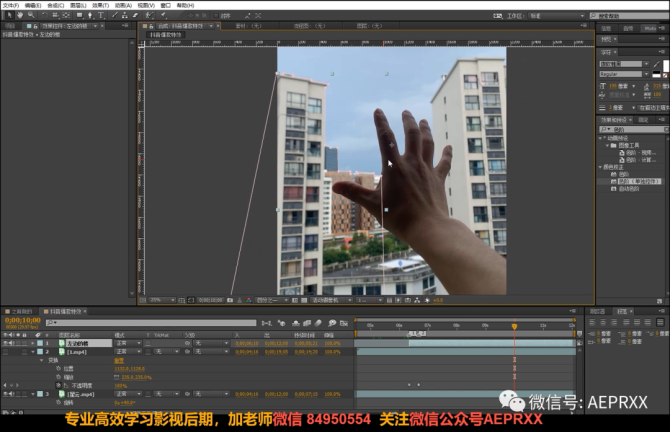The width and height of the screenshot is (670, 432).
Task: Select the Zoom magnifier tool
Action: coord(31,15)
